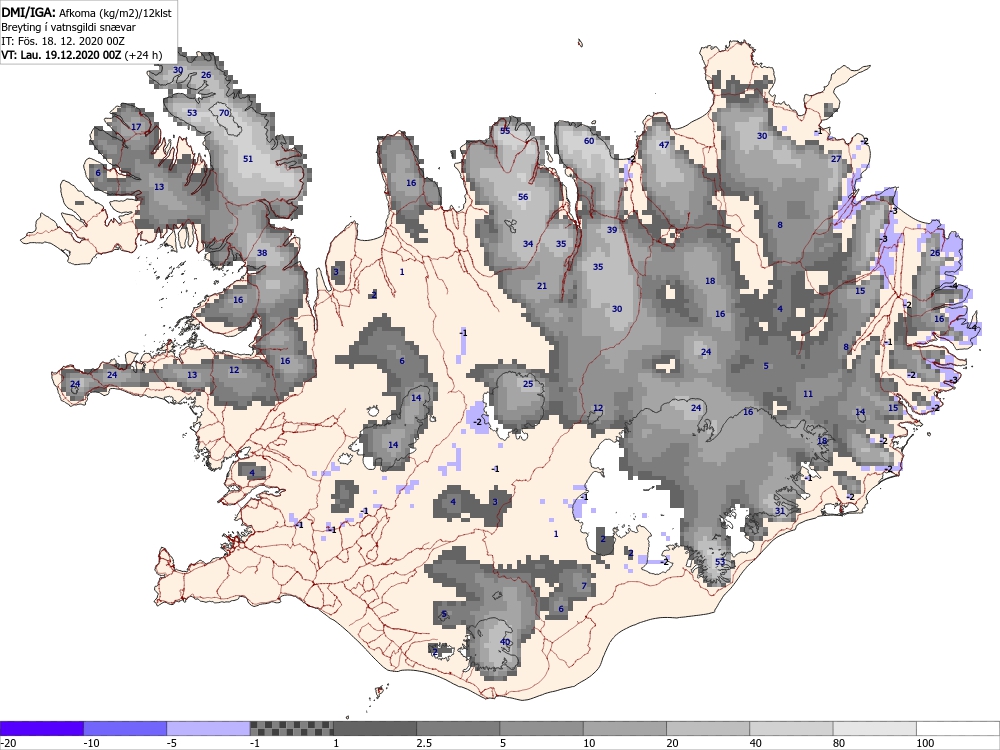Click the value 40 on the southern glacier
Image resolution: width=1000 pixels, height=750 pixels.
point(505,642)
